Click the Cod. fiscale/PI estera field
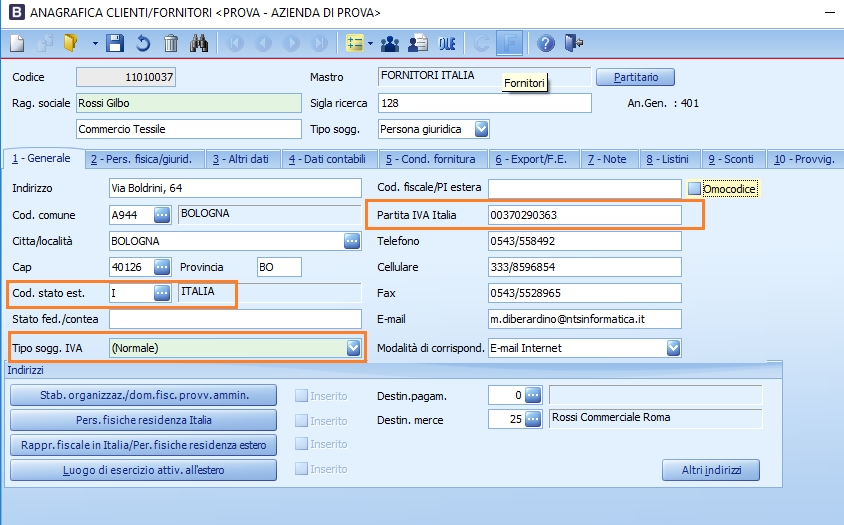 click(585, 188)
